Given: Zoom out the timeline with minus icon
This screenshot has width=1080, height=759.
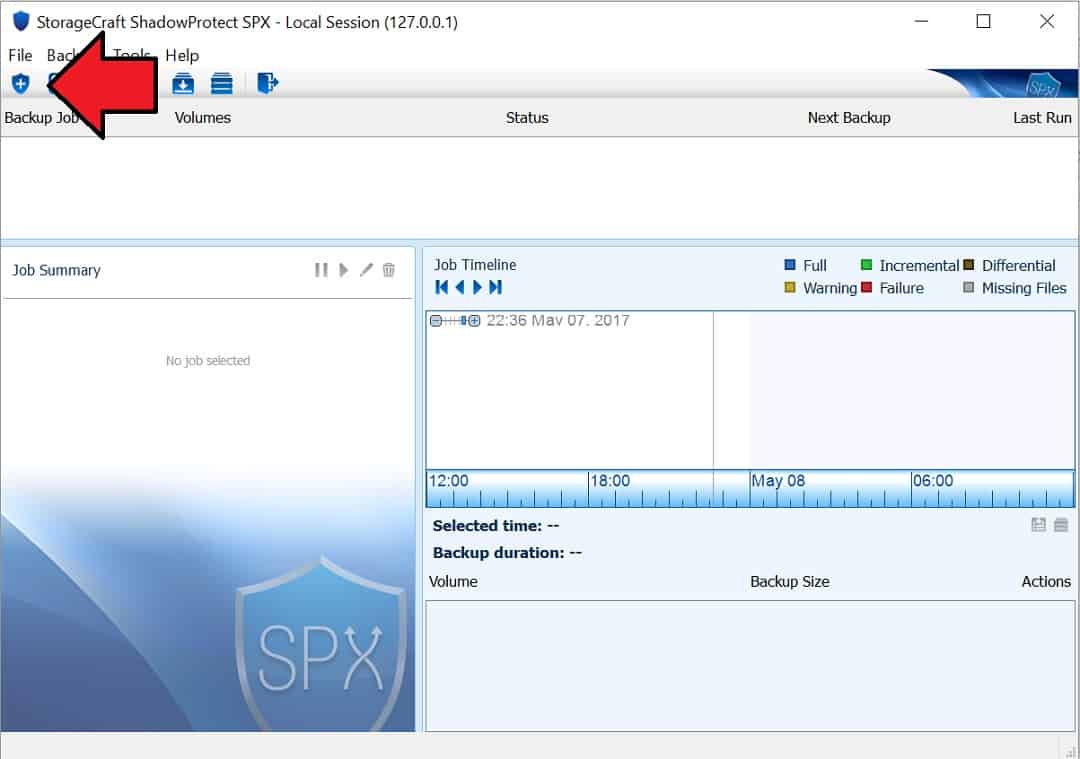Looking at the screenshot, I should point(436,321).
